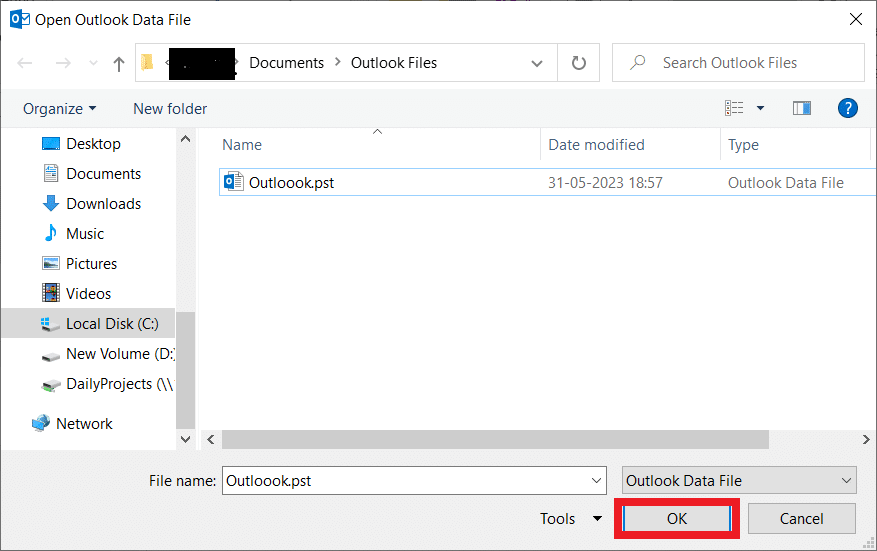
Task: Click the Outloook.pst file icon
Action: pyautogui.click(x=233, y=182)
